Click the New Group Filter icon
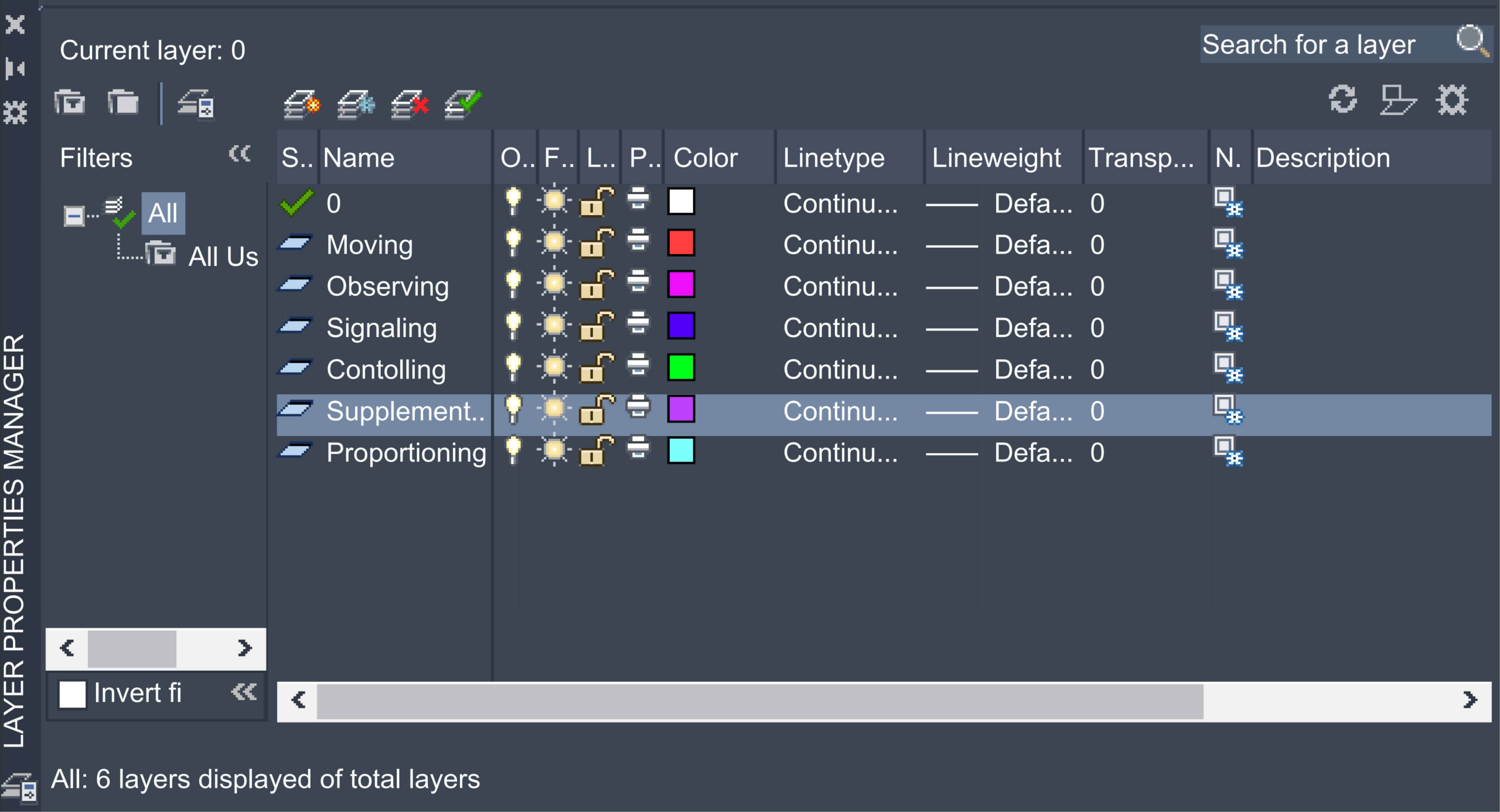1500x812 pixels. (x=123, y=103)
